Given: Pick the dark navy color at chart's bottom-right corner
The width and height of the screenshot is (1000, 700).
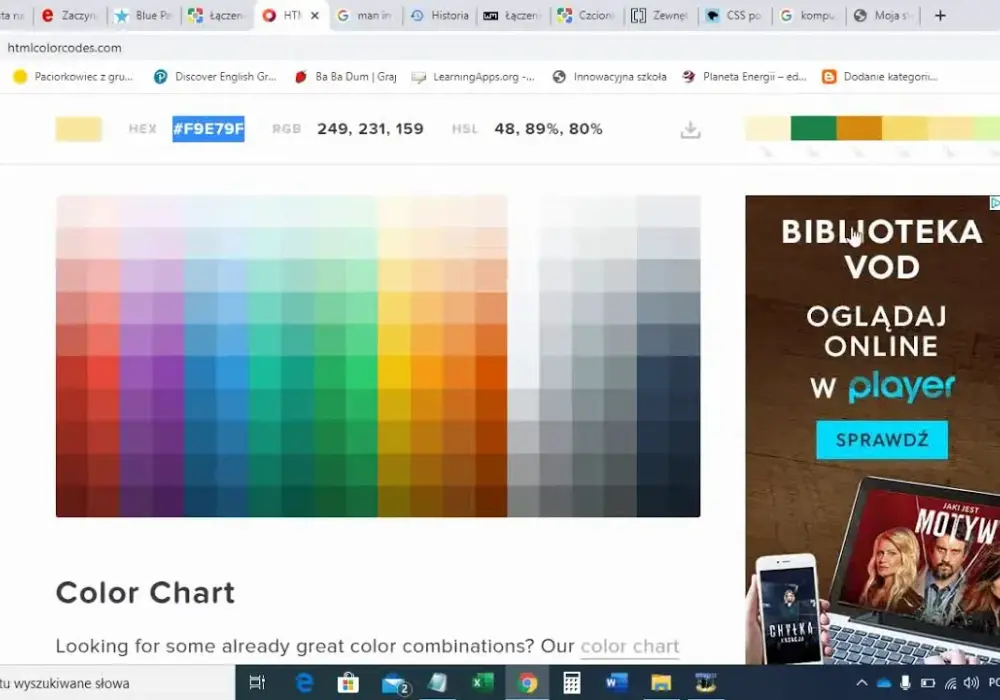Looking at the screenshot, I should (x=684, y=501).
